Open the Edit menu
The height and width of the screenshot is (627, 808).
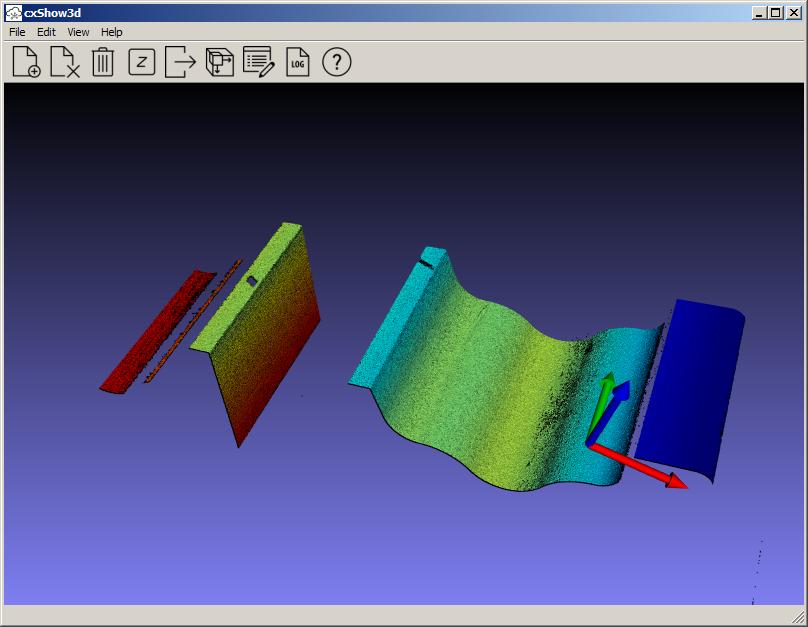(x=46, y=32)
